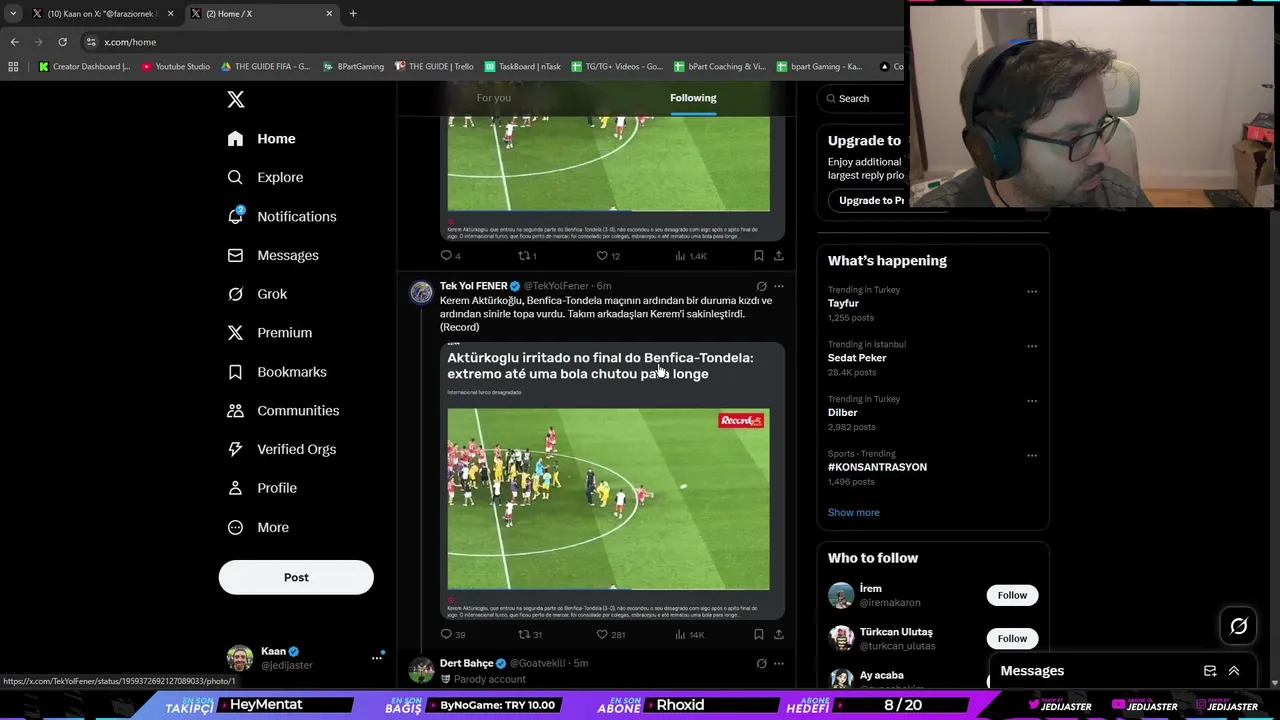The height and width of the screenshot is (720, 1280).
Task: Click the X logo in sidebar
Action: pyautogui.click(x=236, y=99)
